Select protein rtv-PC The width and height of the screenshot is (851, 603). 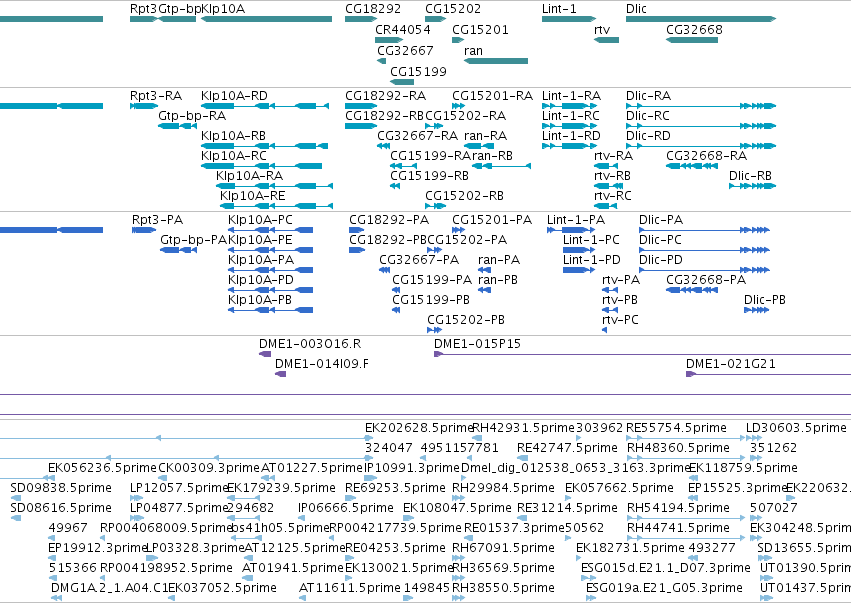coord(605,331)
